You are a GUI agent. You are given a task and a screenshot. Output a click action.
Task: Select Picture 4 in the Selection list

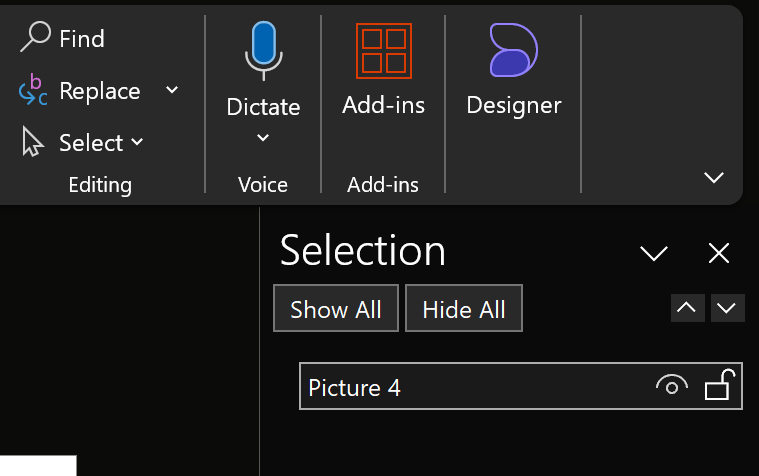[521, 386]
